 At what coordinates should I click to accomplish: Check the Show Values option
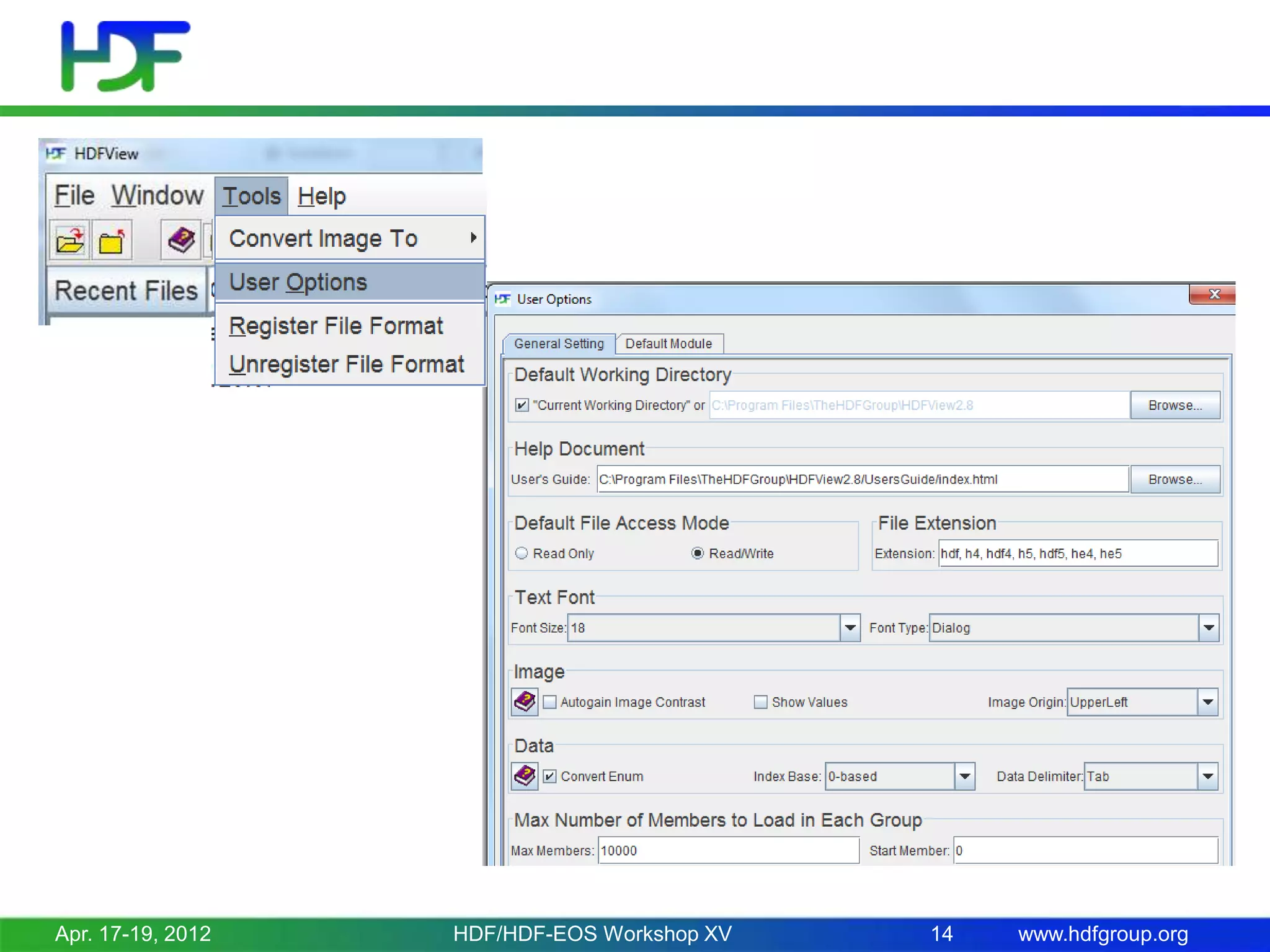760,702
